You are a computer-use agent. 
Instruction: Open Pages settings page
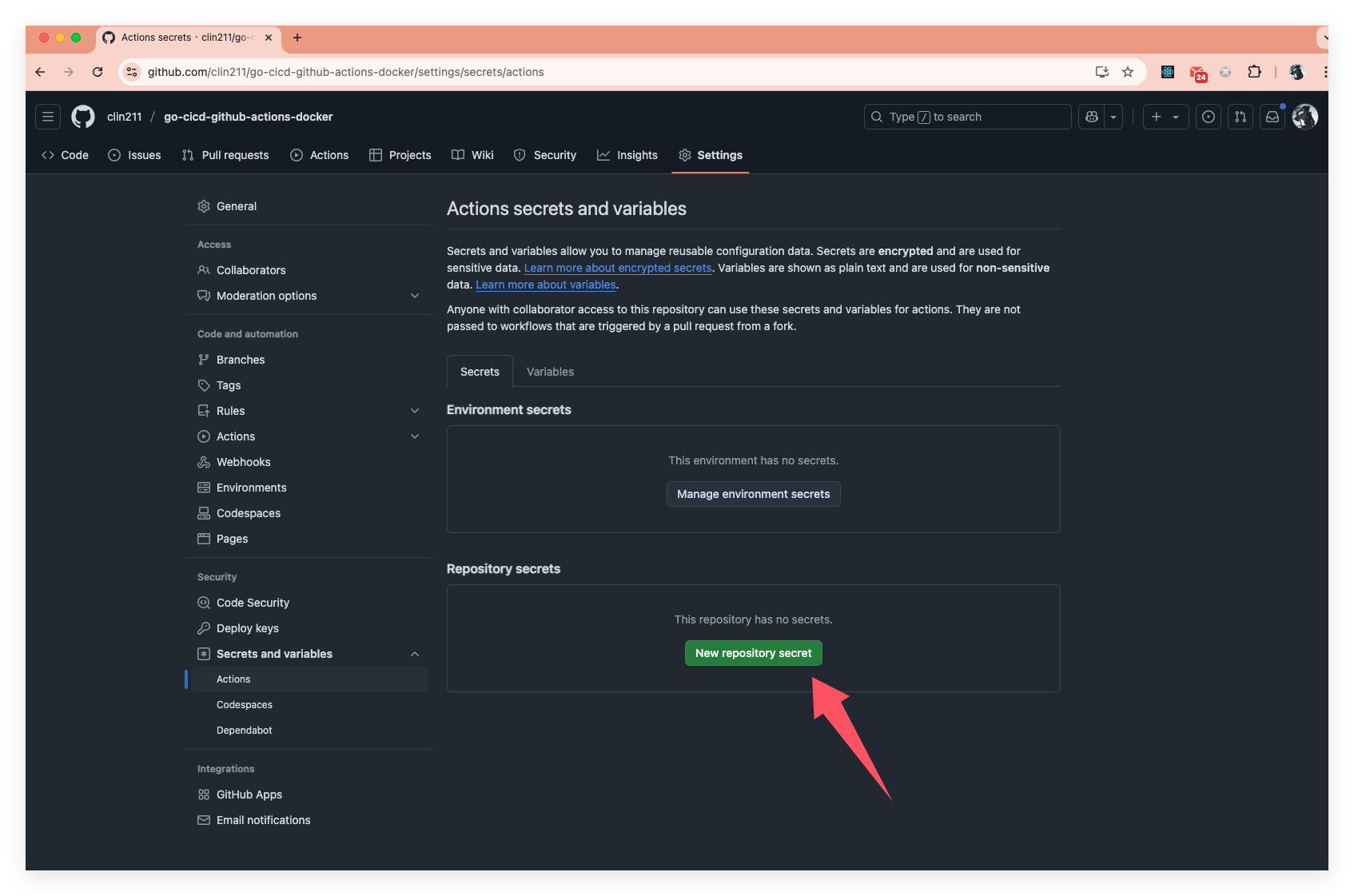point(309,539)
